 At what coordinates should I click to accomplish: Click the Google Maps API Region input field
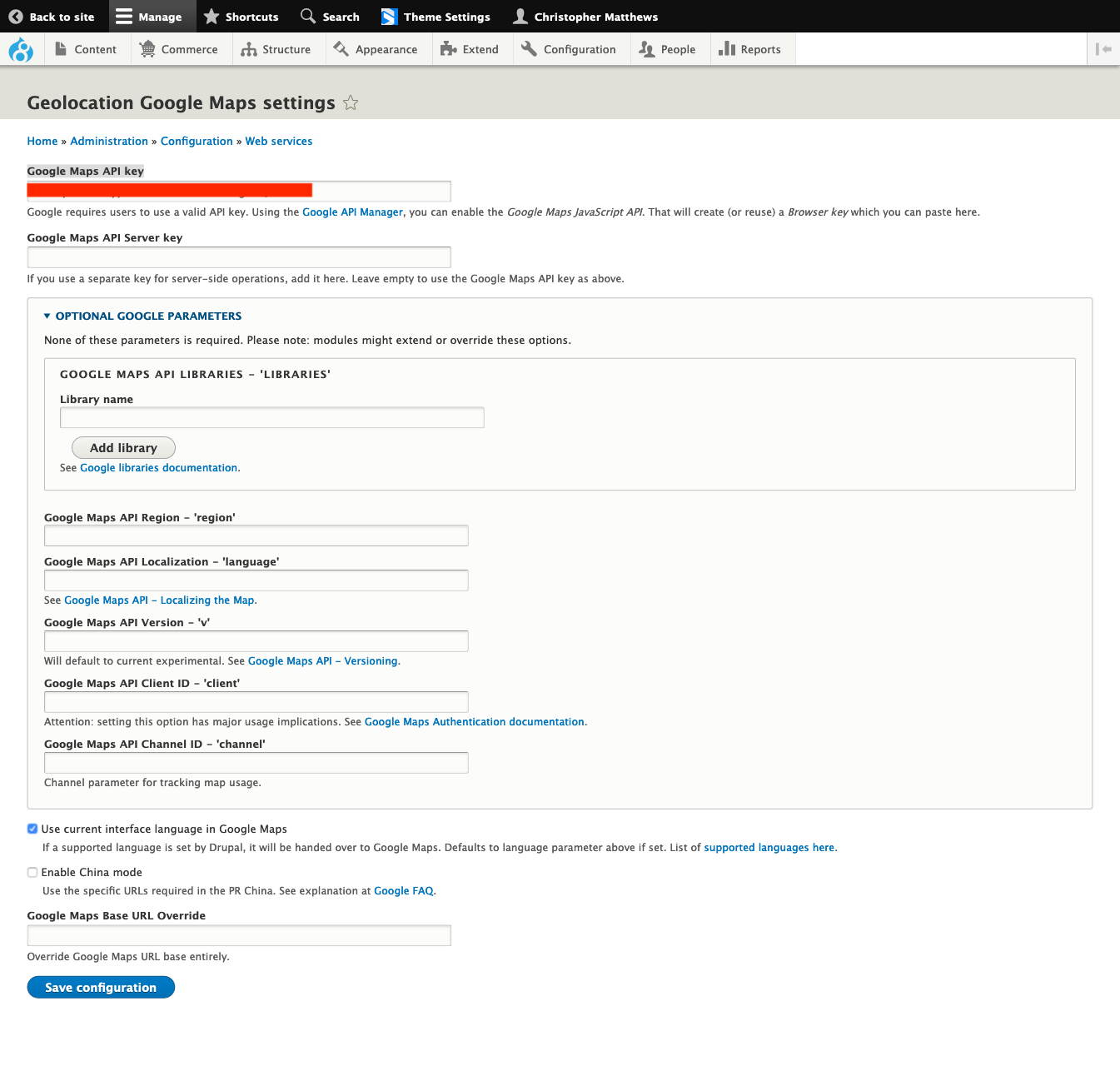coord(256,536)
